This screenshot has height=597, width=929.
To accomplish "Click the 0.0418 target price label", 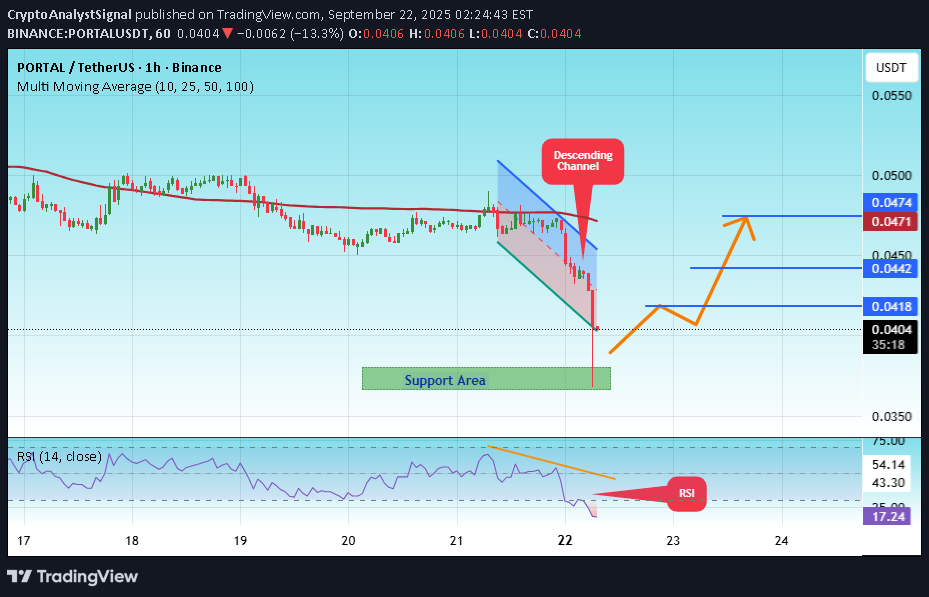I will pyautogui.click(x=890, y=306).
